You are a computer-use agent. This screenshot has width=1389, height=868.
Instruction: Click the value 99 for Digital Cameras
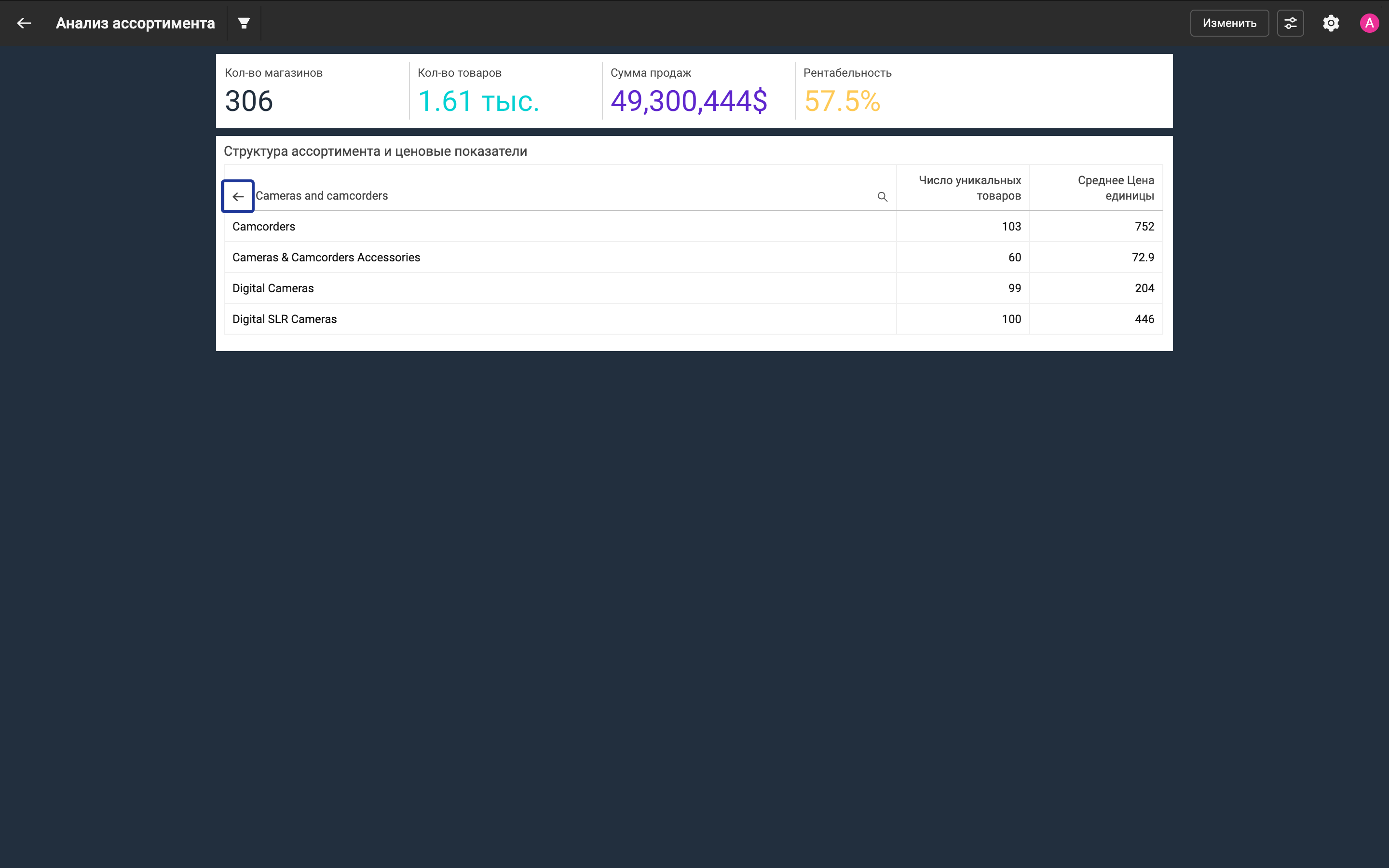tap(1015, 288)
